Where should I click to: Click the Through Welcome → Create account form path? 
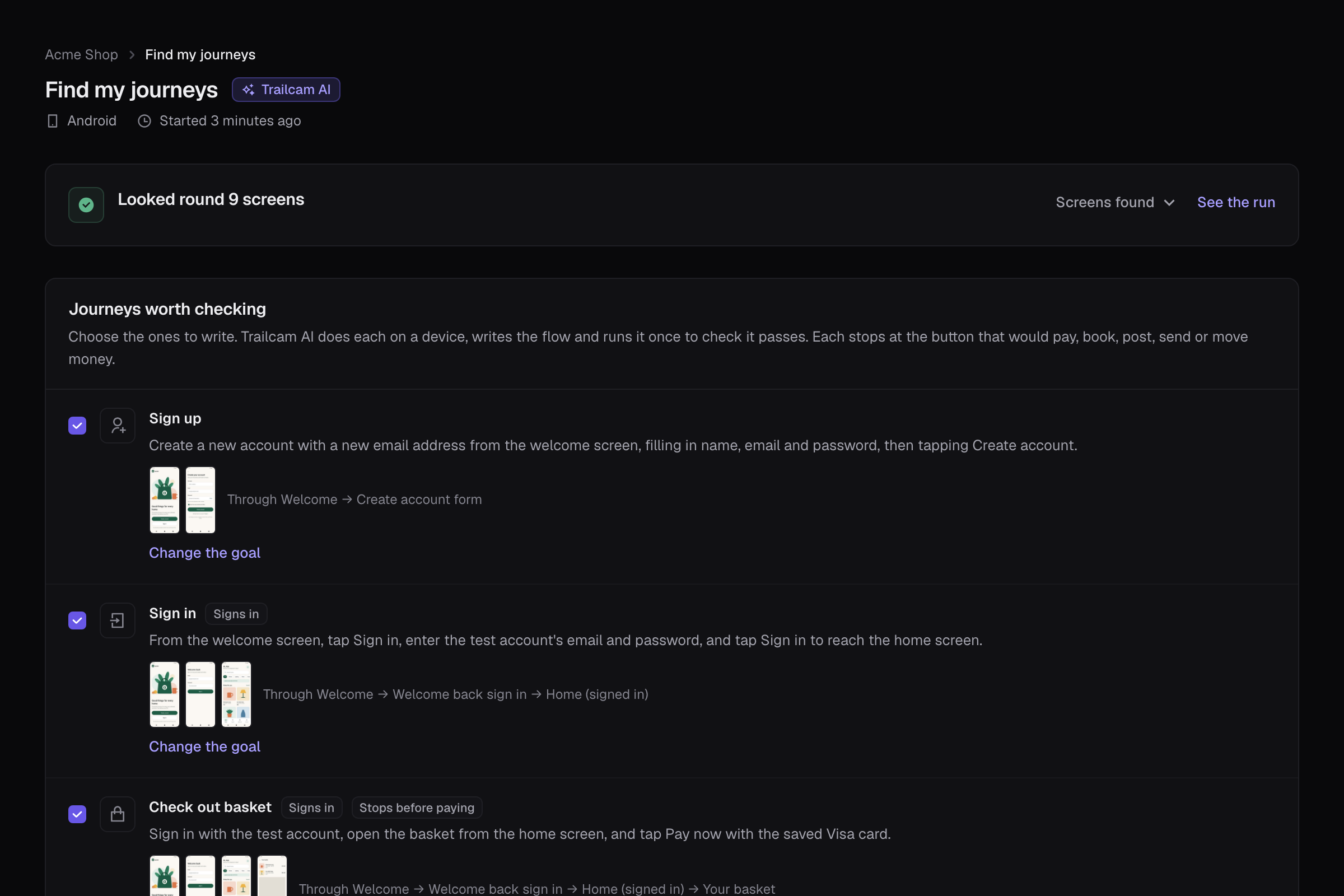[x=354, y=500]
